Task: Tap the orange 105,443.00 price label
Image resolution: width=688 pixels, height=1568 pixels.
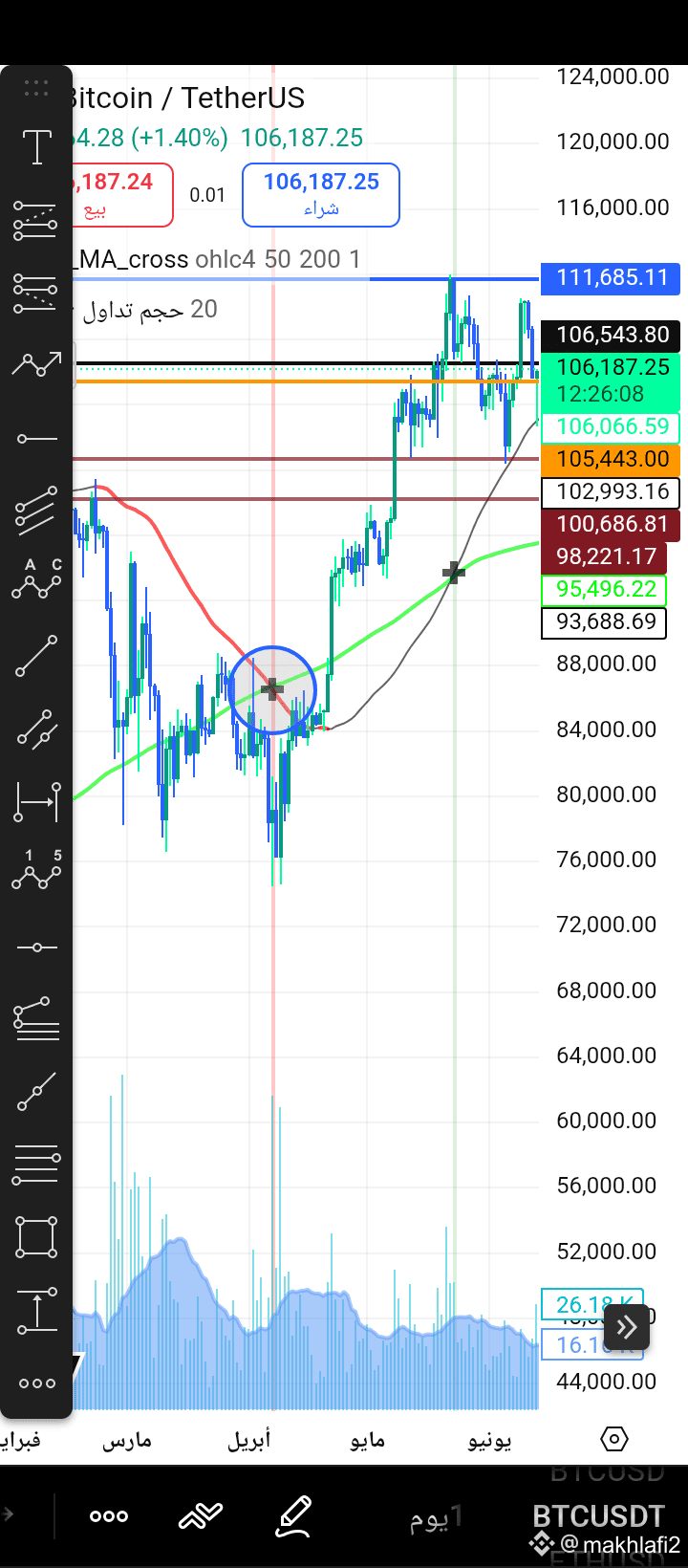Action: pyautogui.click(x=612, y=459)
